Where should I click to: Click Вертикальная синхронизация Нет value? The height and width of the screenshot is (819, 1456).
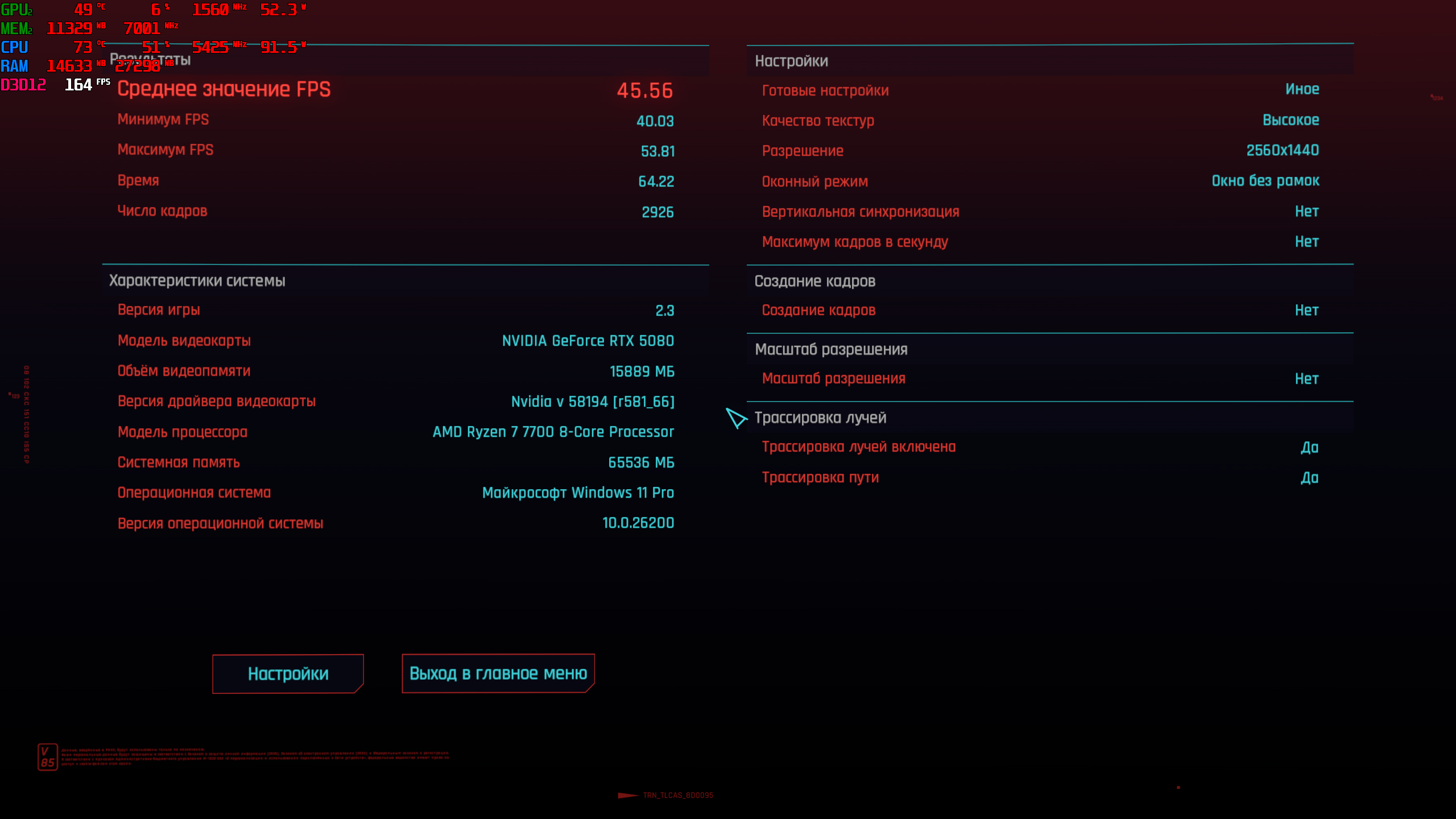click(1306, 212)
